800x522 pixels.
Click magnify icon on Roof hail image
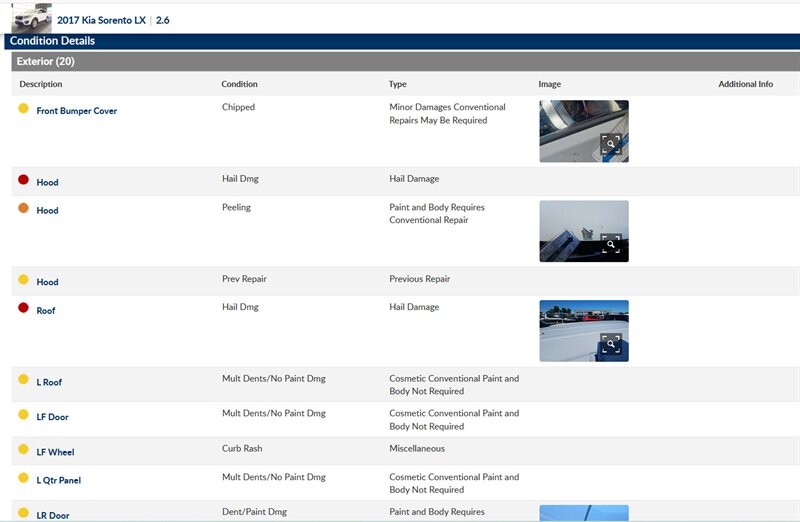tap(611, 344)
